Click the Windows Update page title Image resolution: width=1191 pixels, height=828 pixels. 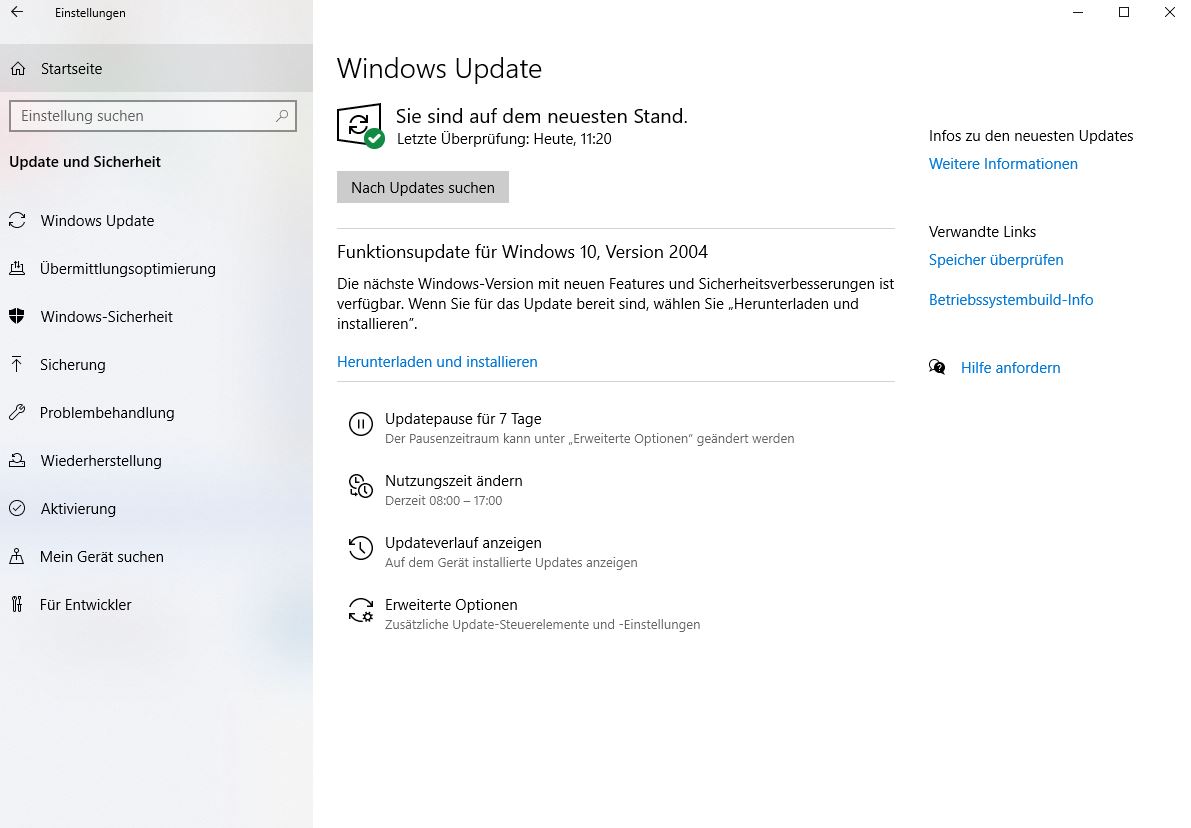(x=439, y=68)
